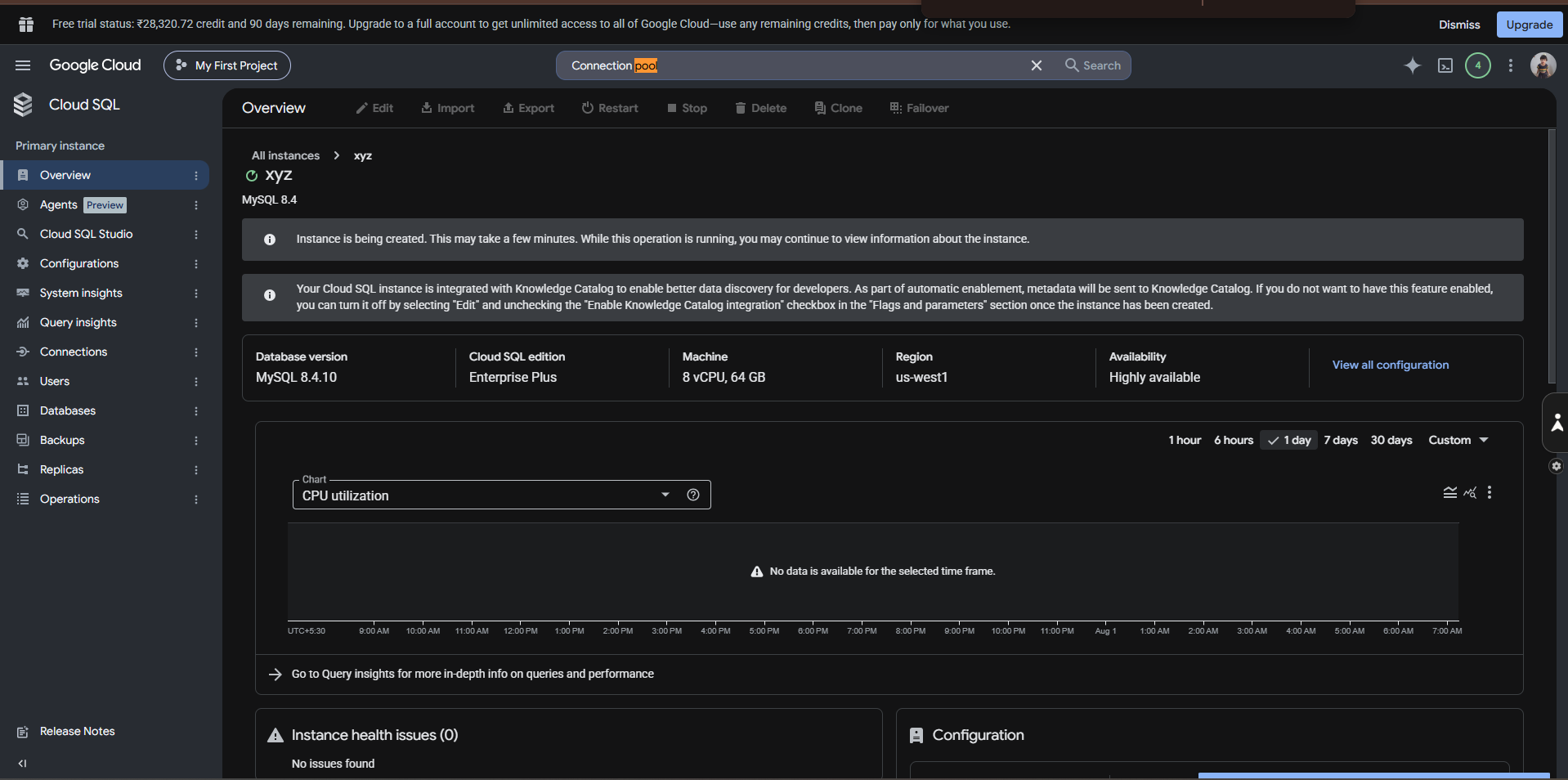This screenshot has height=780, width=1568.
Task: Activate Cloud Shell terminal icon
Action: [1445, 65]
